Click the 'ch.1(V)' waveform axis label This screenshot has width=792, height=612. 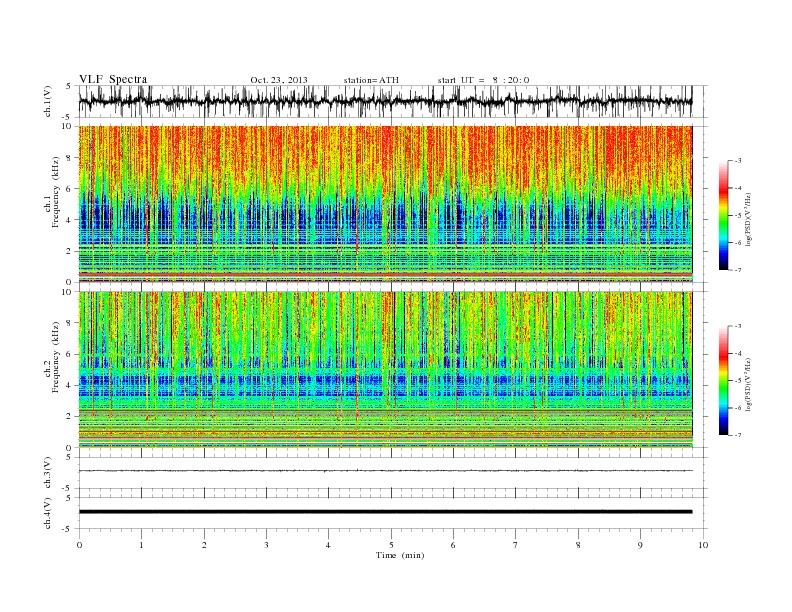coord(48,101)
